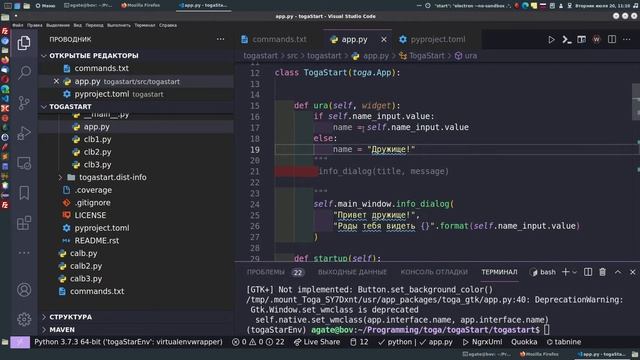This screenshot has height=360, width=640.
Task: Run the Python file with play icon
Action: pos(551,40)
